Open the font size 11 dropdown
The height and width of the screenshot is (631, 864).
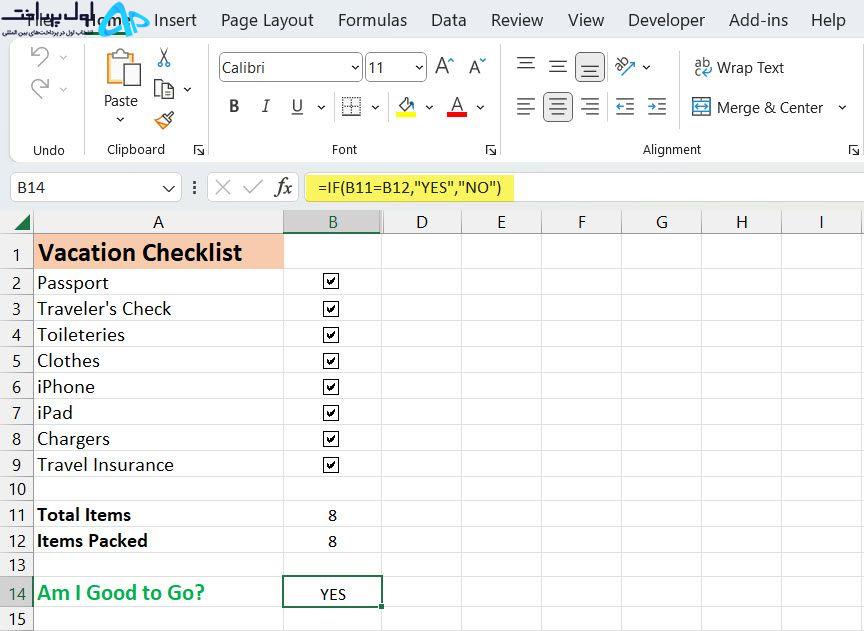419,68
